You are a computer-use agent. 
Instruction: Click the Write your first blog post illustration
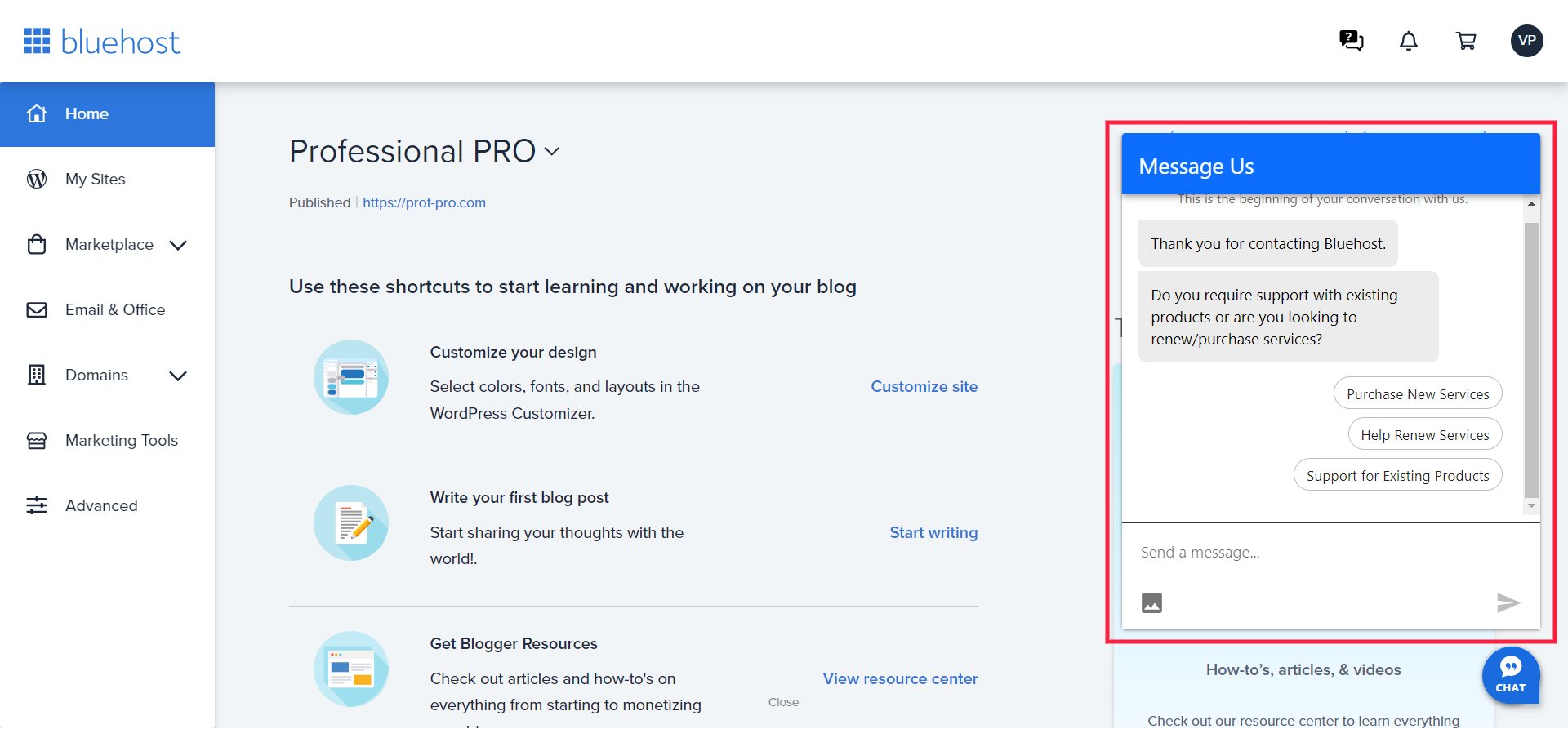[x=351, y=522]
